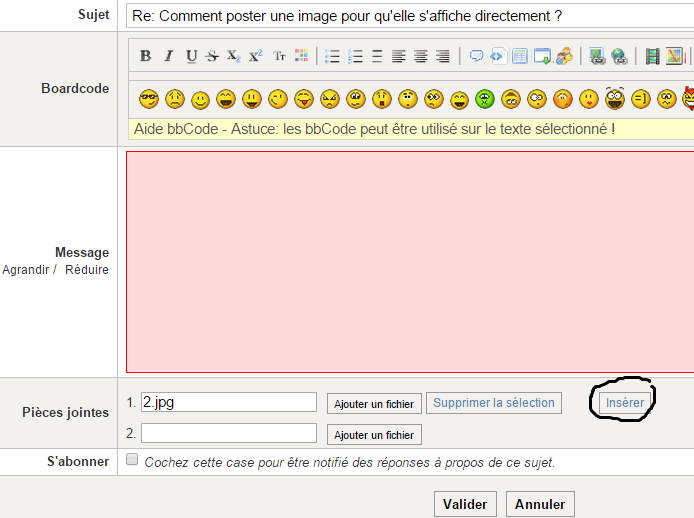694x518 pixels.
Task: Hide text from guests icon
Action: point(564,56)
